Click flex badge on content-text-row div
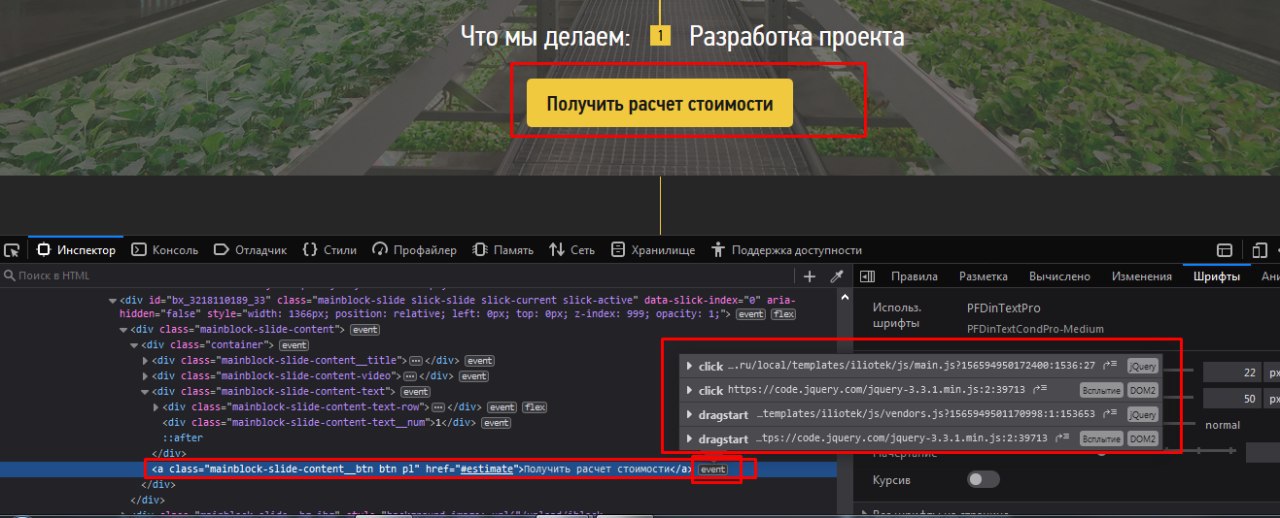This screenshot has width=1280, height=518. coord(535,407)
